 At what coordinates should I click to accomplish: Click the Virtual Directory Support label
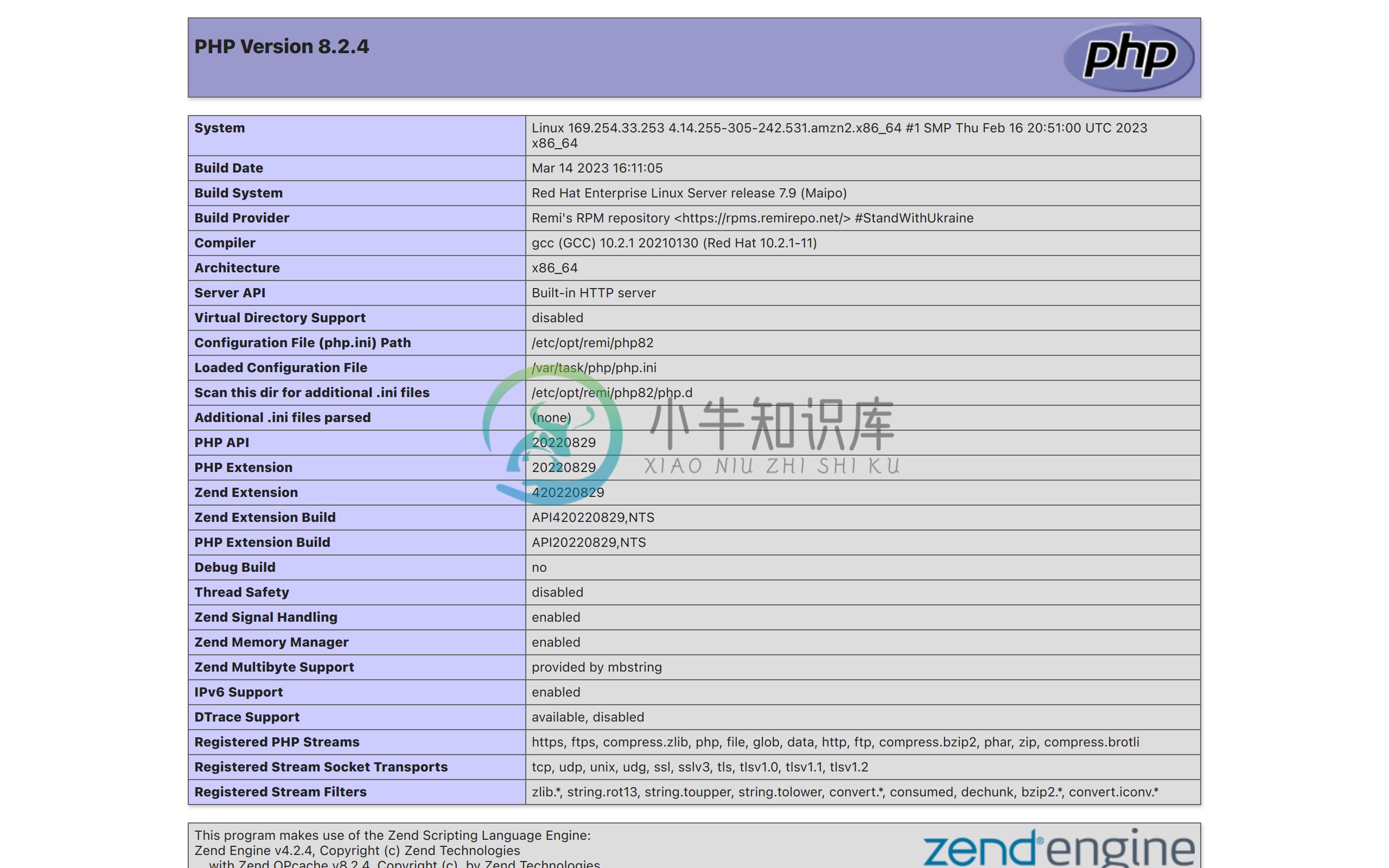pos(279,318)
